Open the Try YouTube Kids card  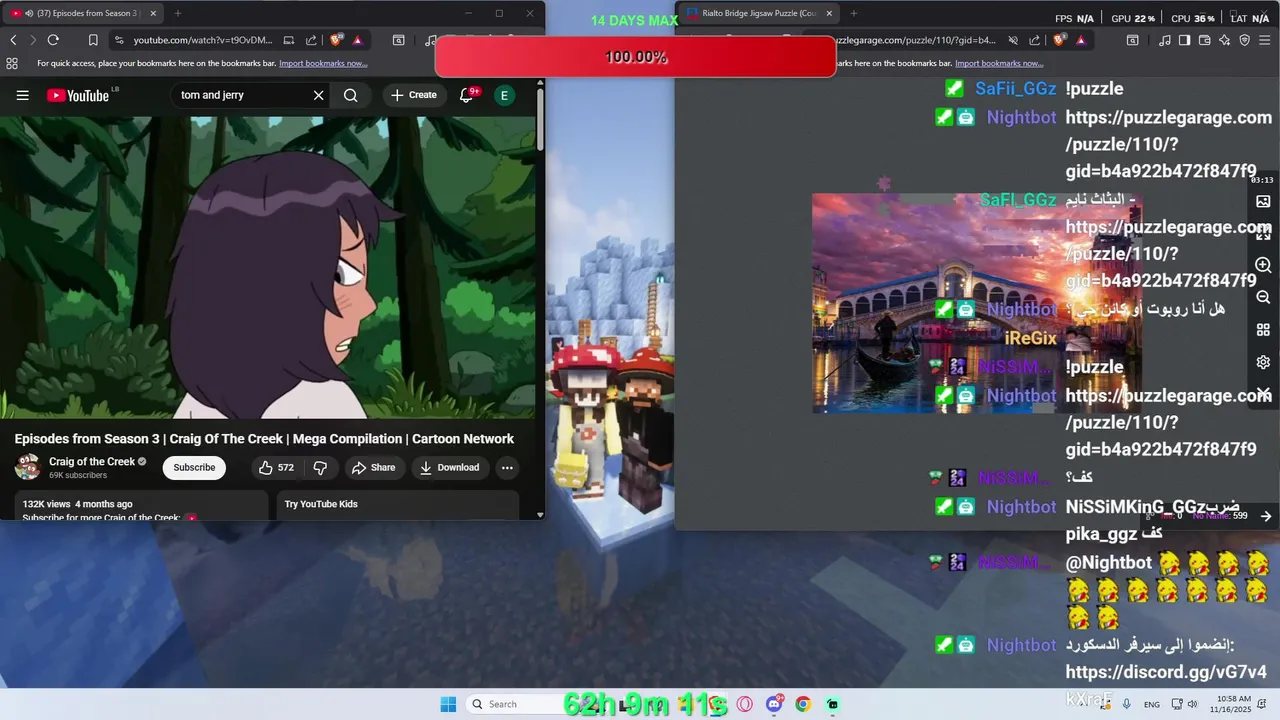click(x=398, y=504)
